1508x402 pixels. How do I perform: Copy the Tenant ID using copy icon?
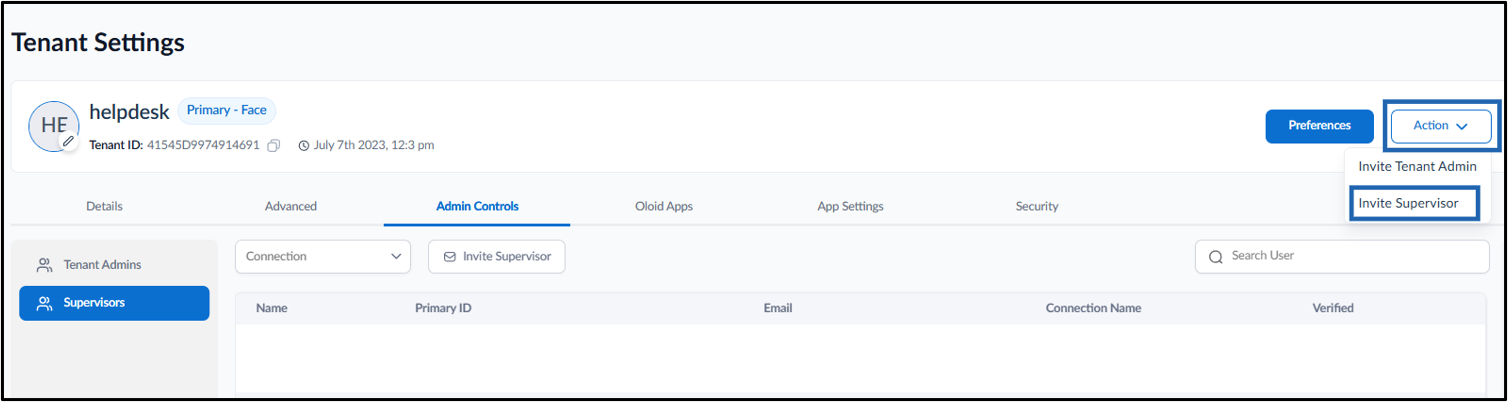pyautogui.click(x=274, y=145)
